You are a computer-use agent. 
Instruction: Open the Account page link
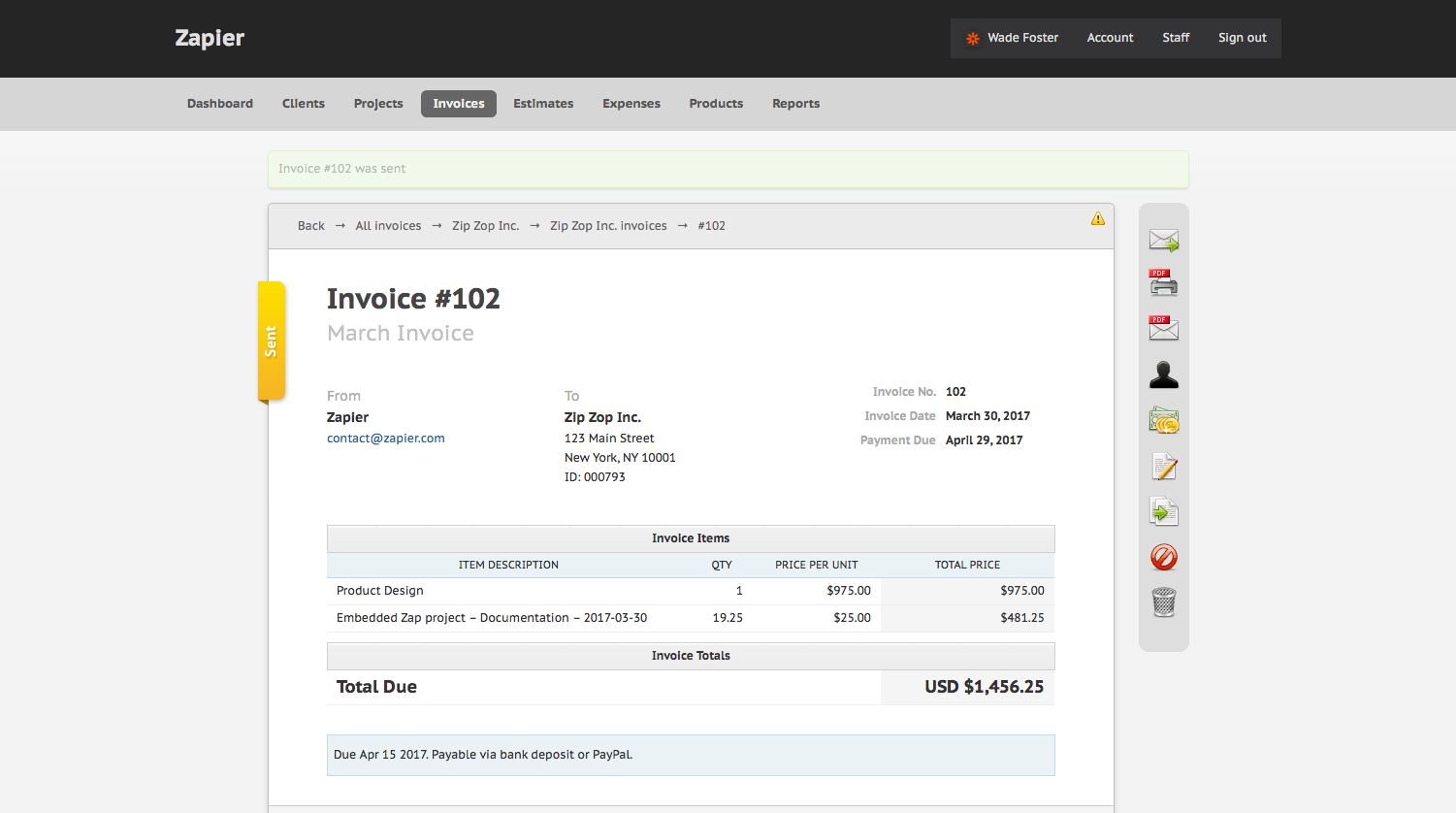1110,38
